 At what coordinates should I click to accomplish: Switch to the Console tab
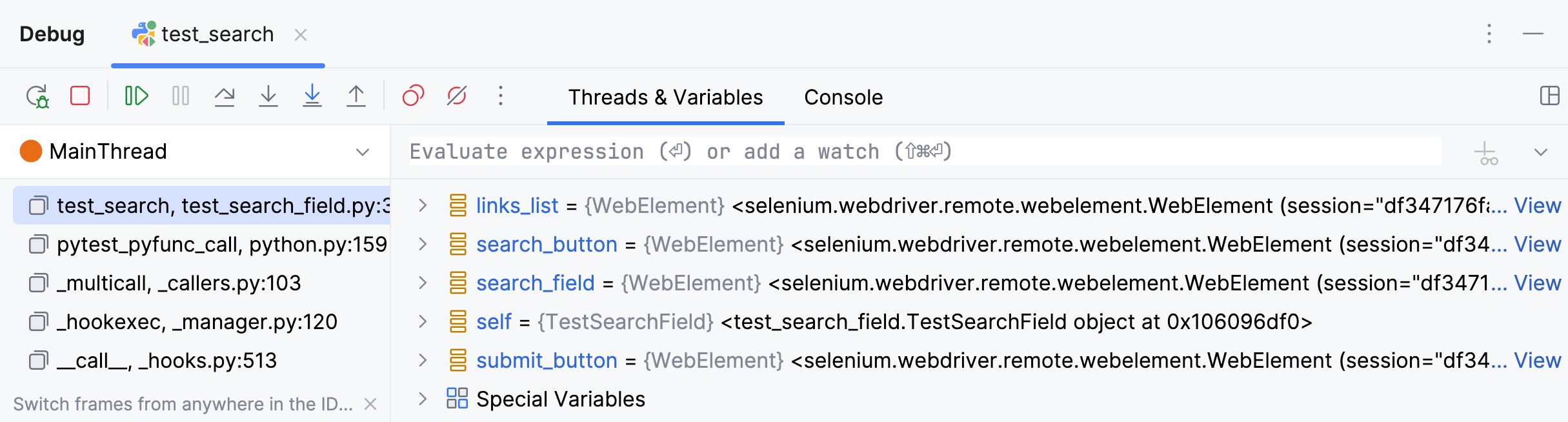click(843, 97)
